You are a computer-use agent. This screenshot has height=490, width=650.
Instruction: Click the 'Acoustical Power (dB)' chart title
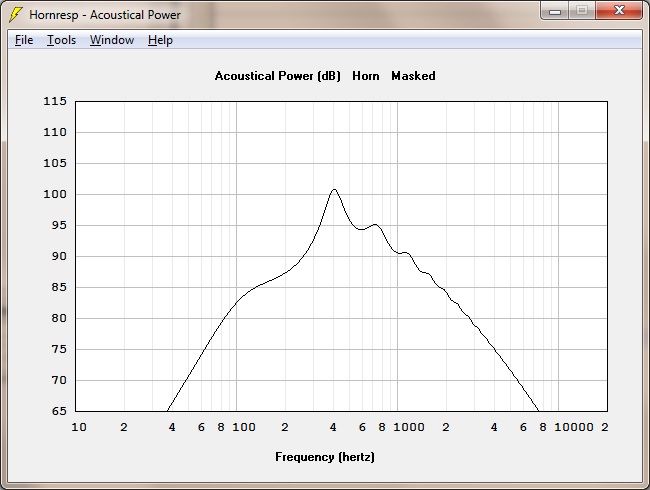(278, 76)
